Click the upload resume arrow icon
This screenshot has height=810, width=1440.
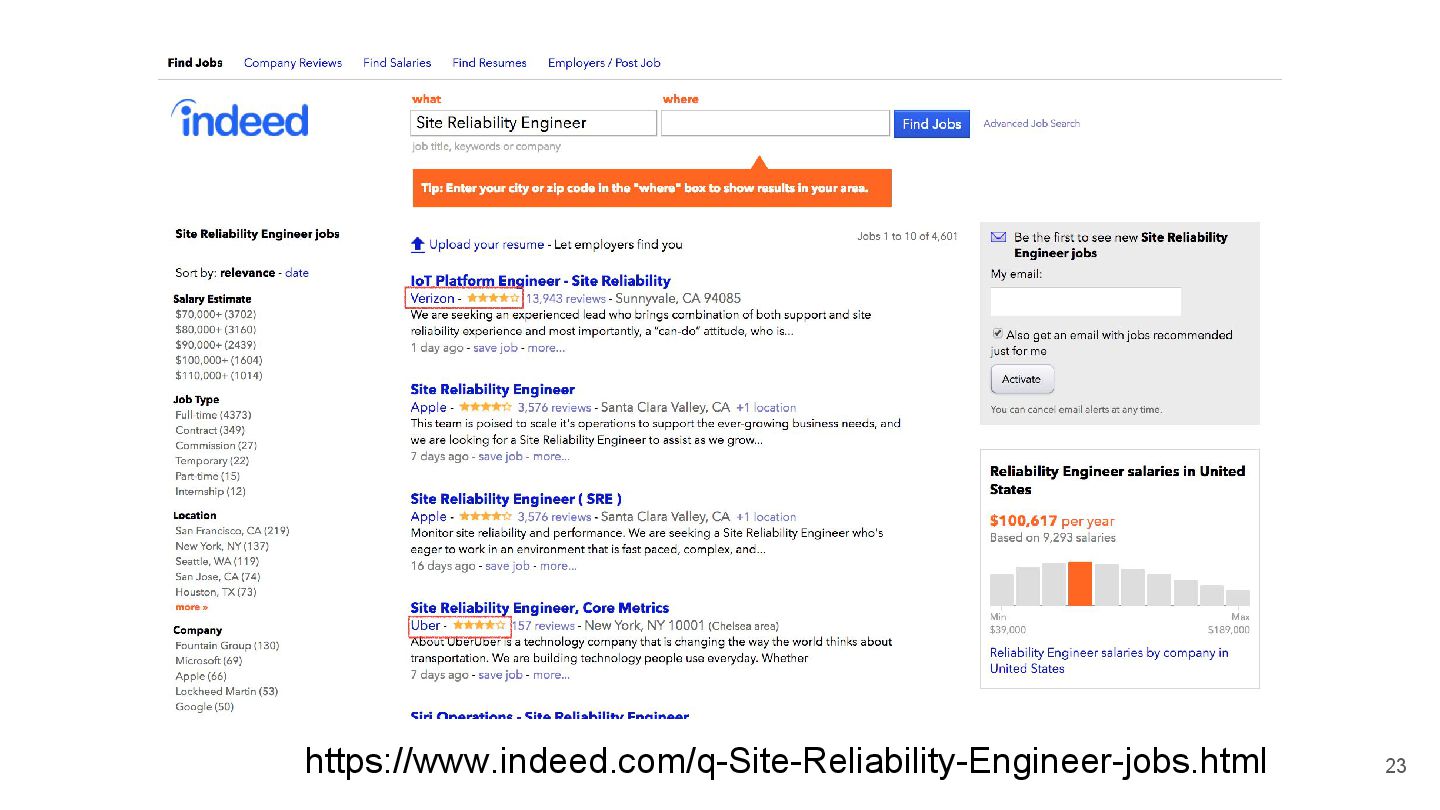pyautogui.click(x=418, y=244)
